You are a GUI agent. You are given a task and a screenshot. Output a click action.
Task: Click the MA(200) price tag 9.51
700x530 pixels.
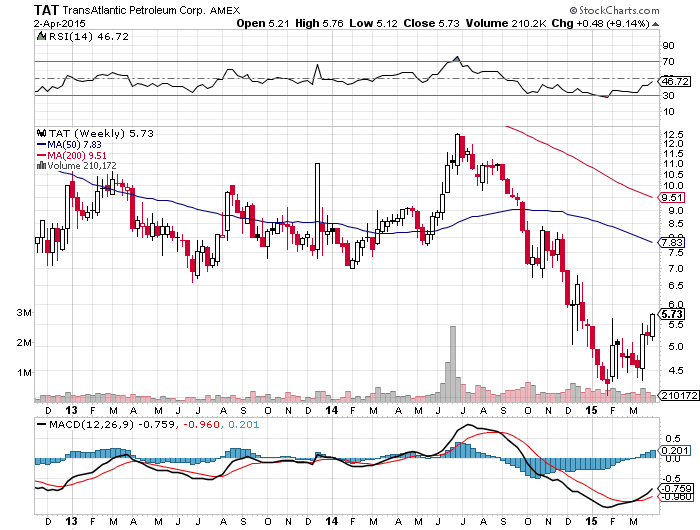click(671, 197)
